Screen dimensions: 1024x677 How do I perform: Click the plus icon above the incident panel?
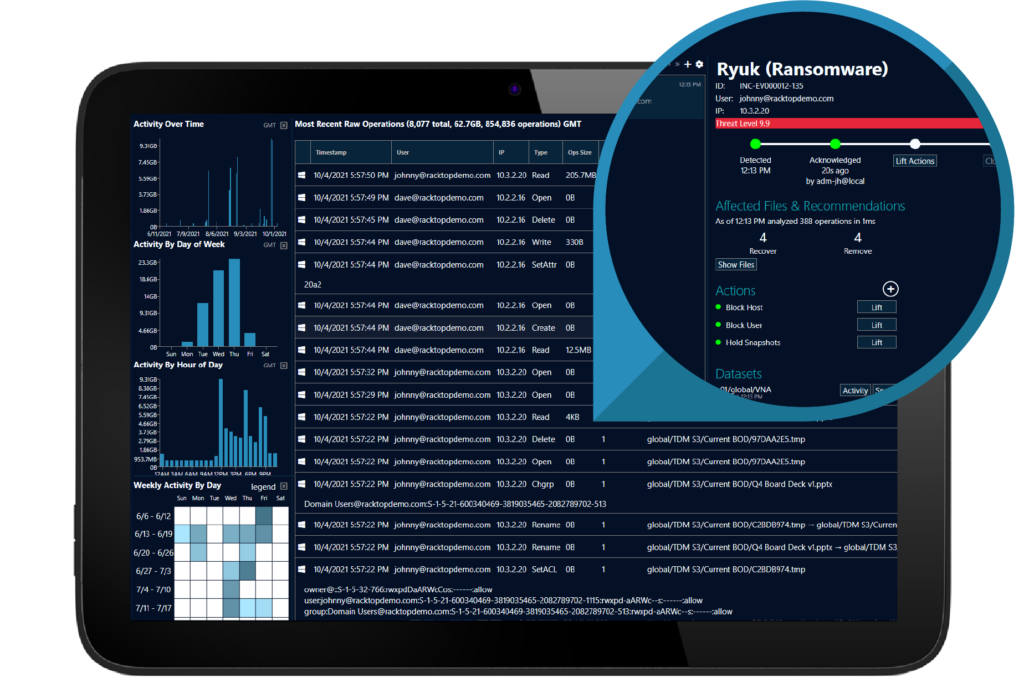pos(687,64)
